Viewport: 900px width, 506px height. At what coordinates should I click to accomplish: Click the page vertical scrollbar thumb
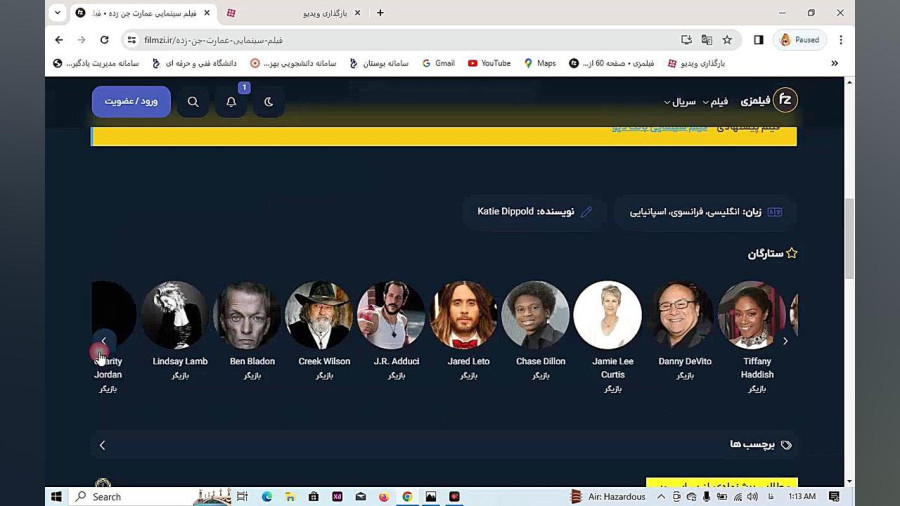coord(849,238)
